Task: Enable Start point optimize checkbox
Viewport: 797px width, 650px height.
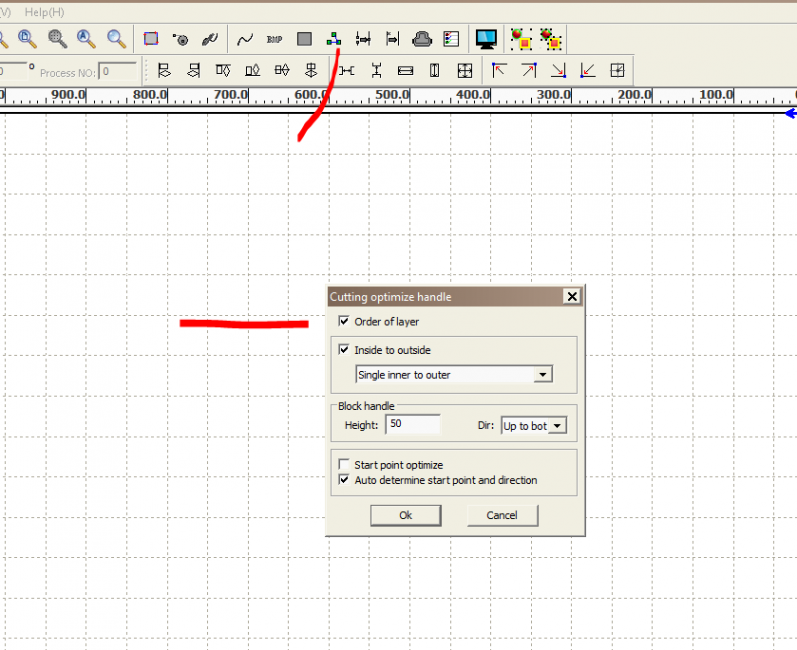Action: (x=344, y=465)
